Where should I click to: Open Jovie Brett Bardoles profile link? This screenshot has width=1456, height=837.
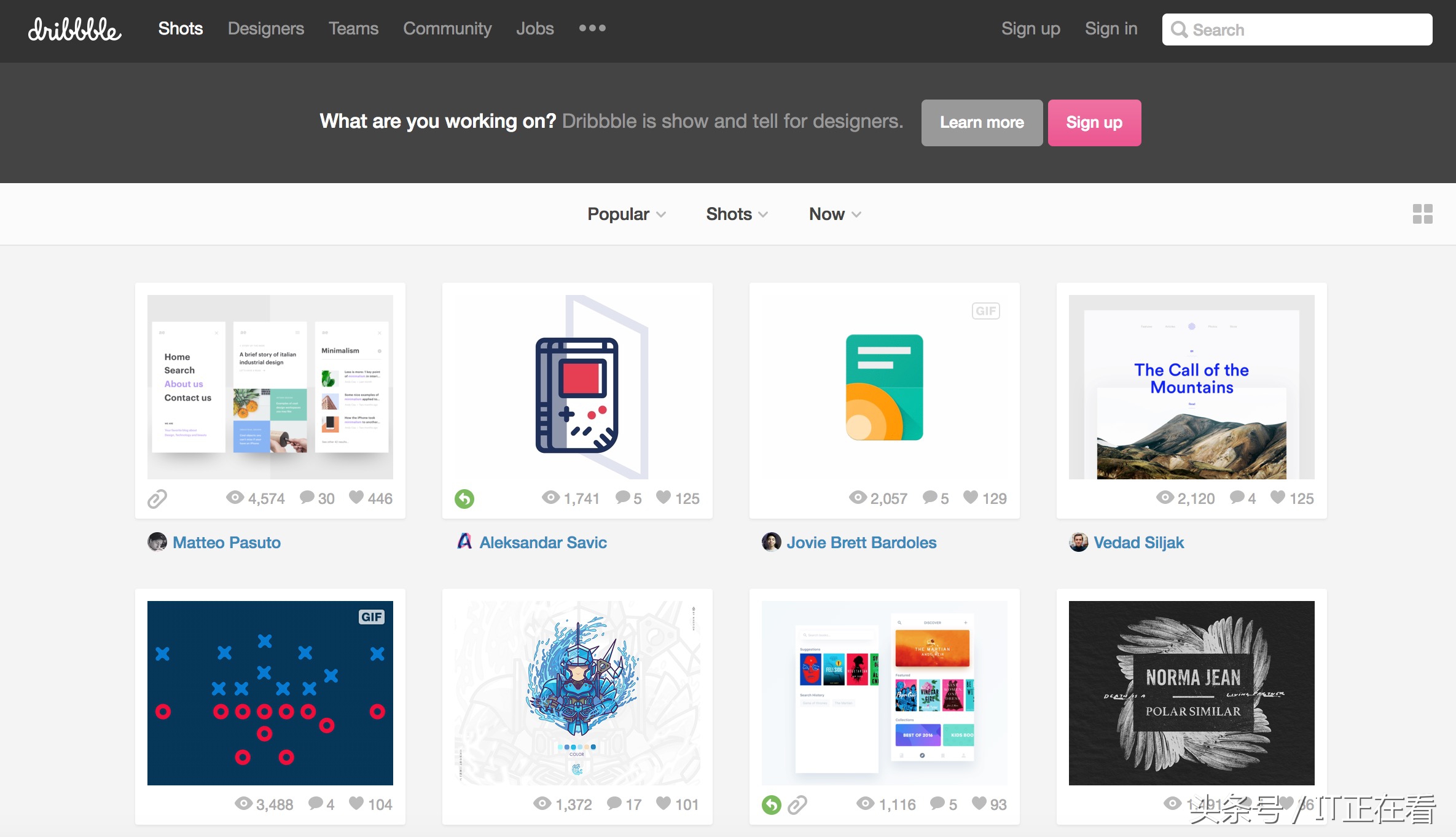tap(861, 543)
